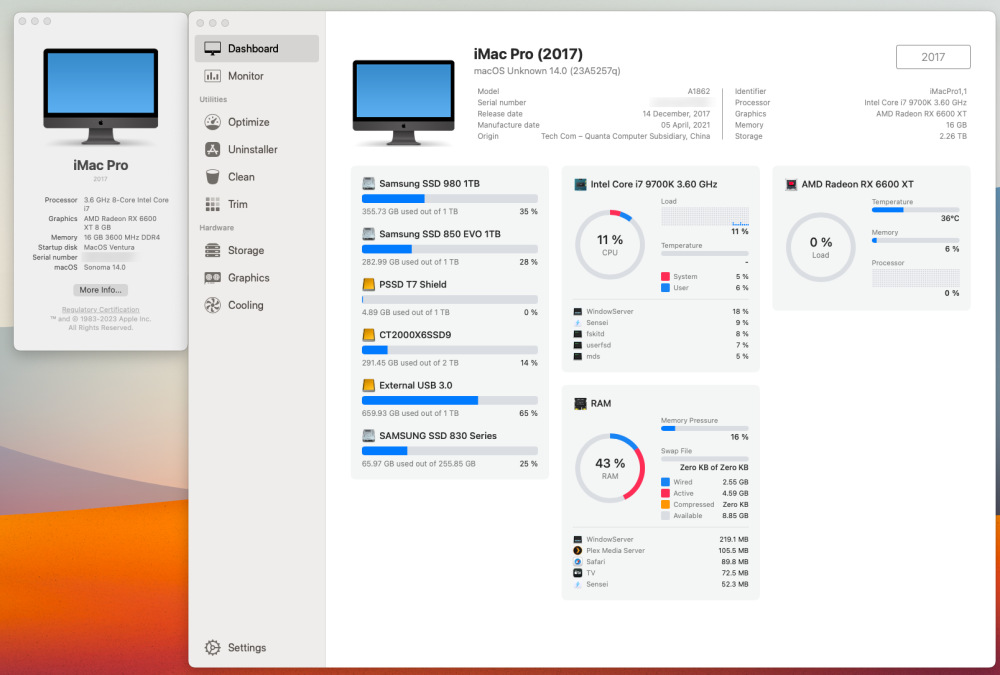Click the TV app icon in RAM list

click(x=578, y=573)
